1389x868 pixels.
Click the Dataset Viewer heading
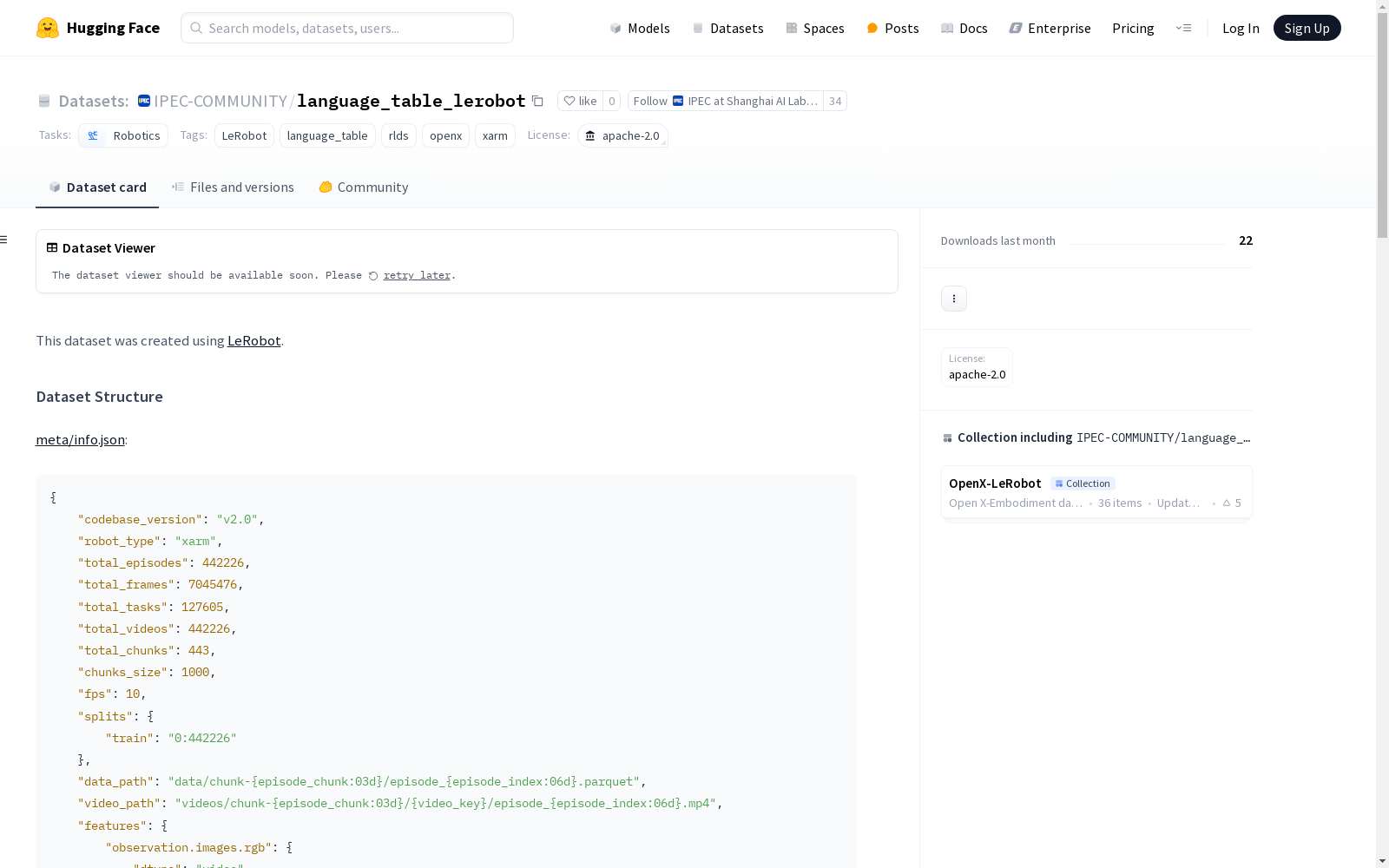click(109, 248)
